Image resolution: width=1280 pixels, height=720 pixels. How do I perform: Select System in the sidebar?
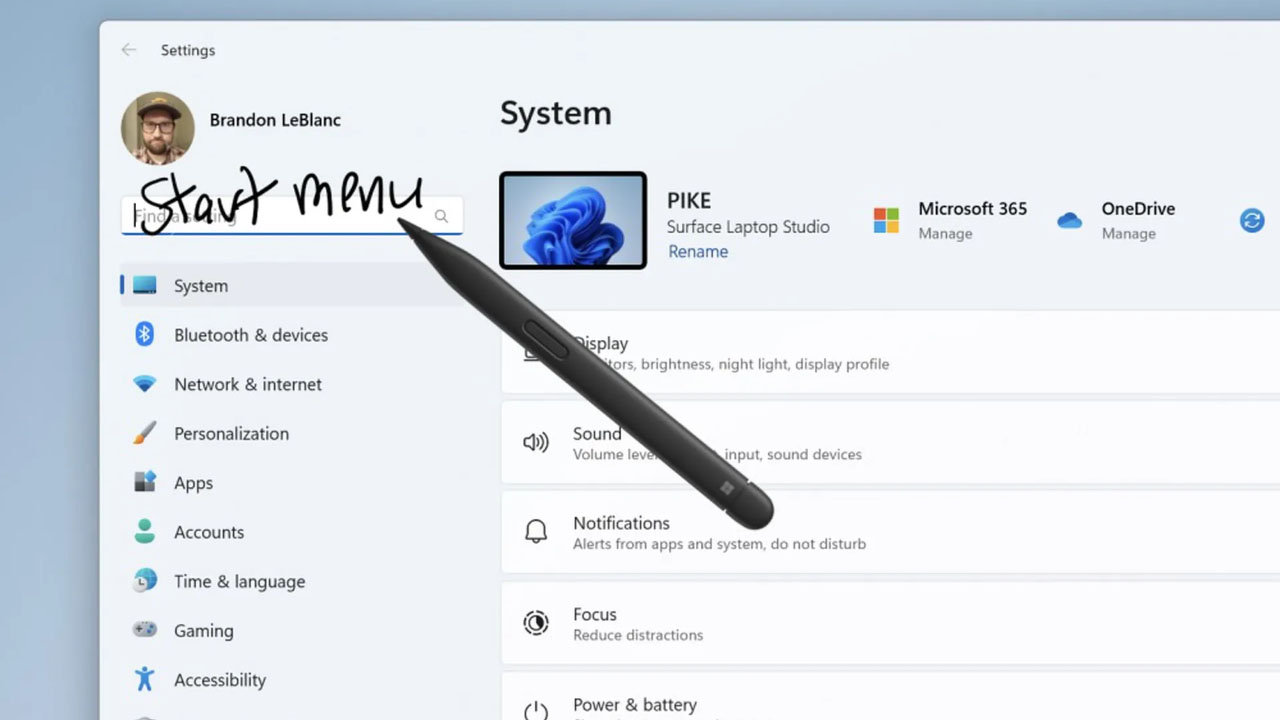(290, 286)
